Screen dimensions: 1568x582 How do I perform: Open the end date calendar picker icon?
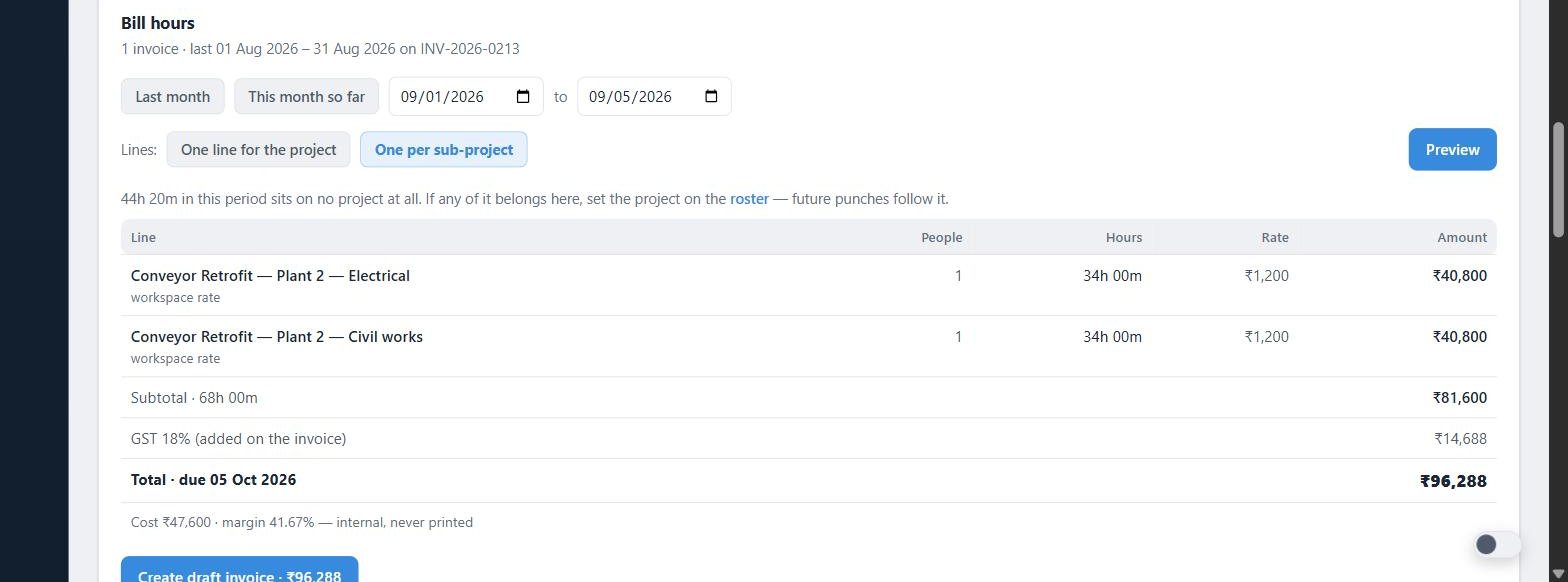[x=711, y=96]
